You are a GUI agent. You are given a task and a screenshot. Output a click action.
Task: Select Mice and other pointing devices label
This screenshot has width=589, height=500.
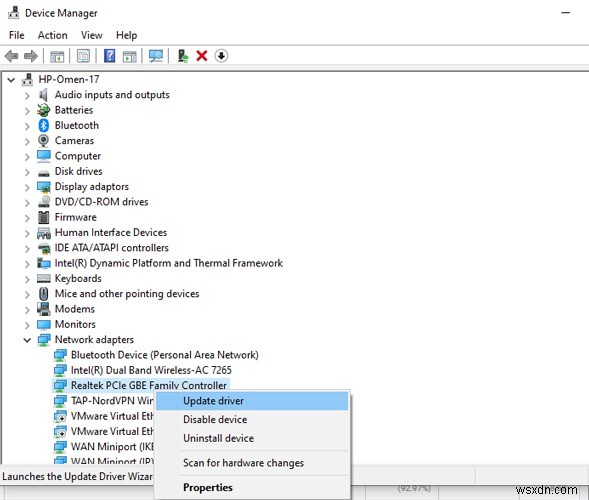click(x=127, y=294)
